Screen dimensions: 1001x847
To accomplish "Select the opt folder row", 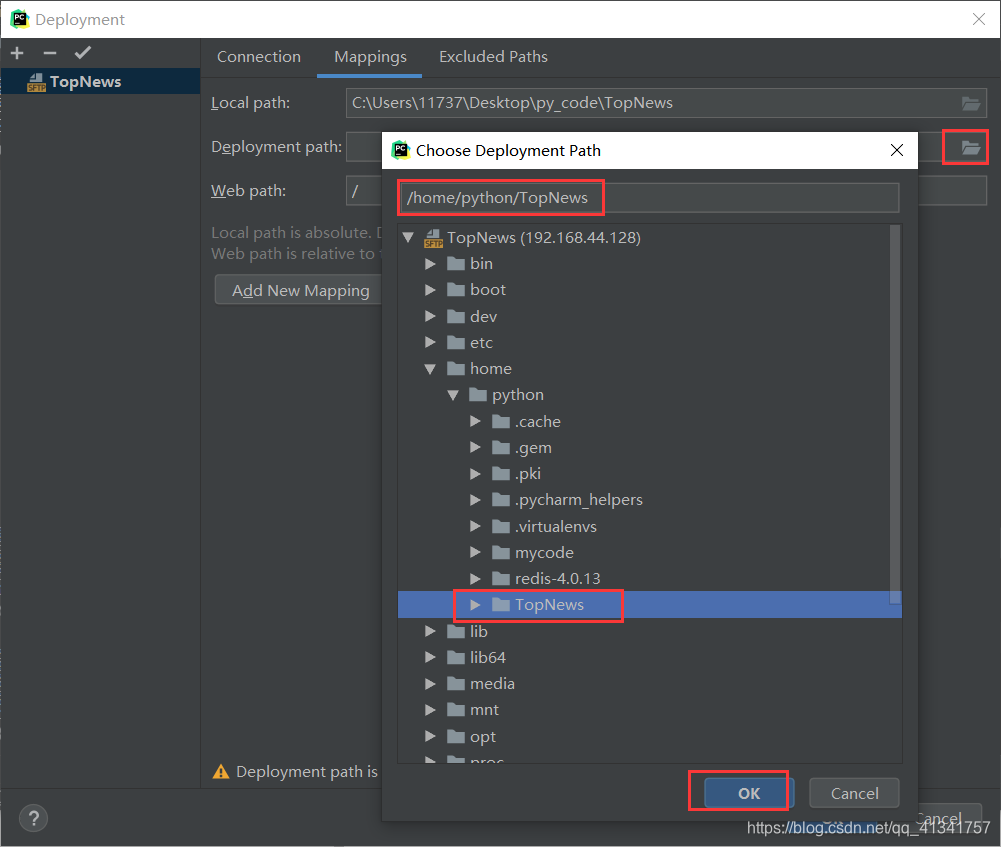I will point(649,736).
